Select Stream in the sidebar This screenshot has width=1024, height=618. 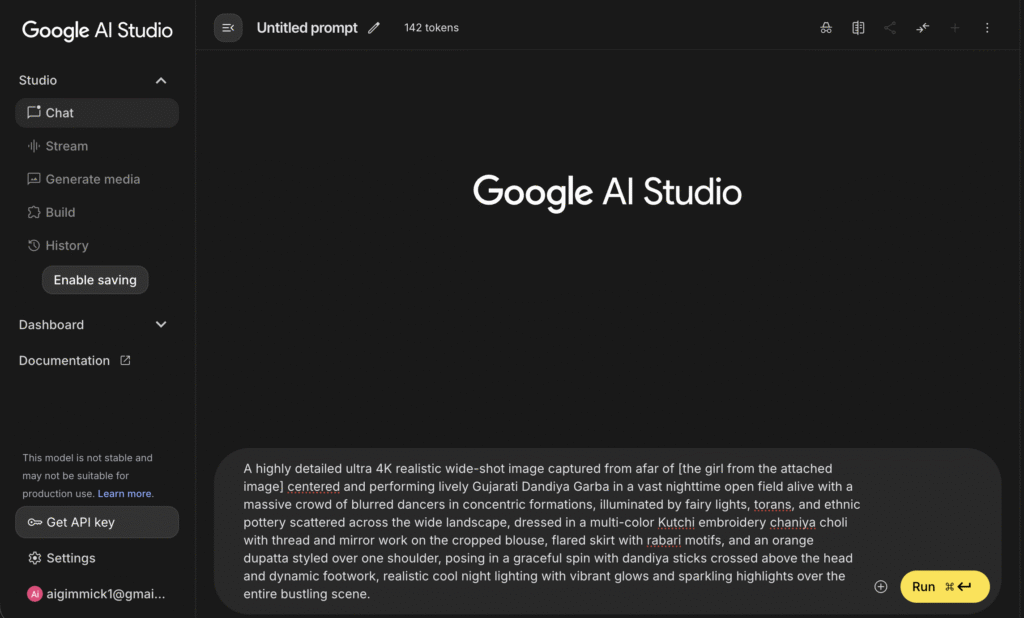(x=66, y=146)
